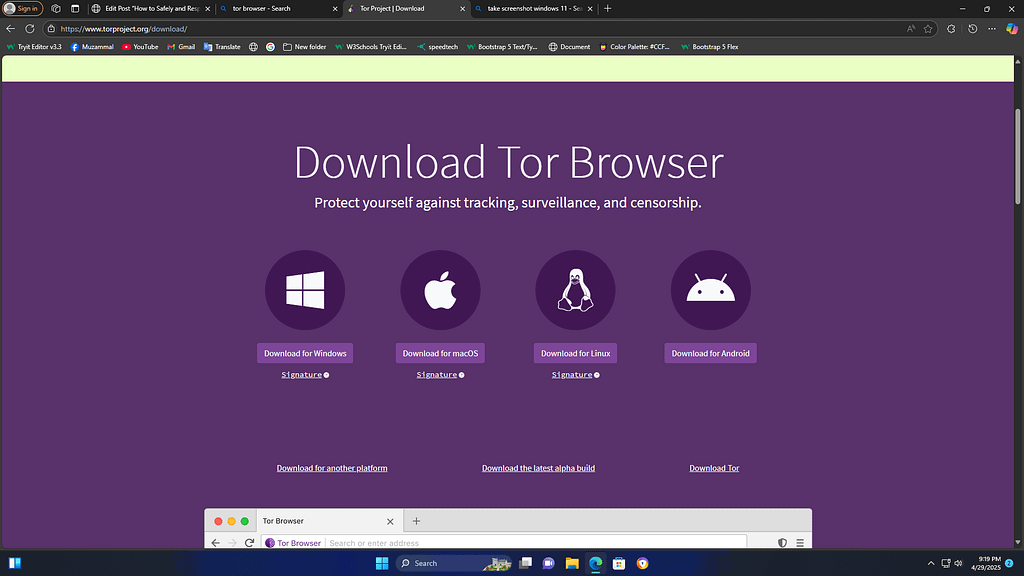The width and height of the screenshot is (1024, 576).
Task: Open the Translate bookmark
Action: tap(222, 47)
